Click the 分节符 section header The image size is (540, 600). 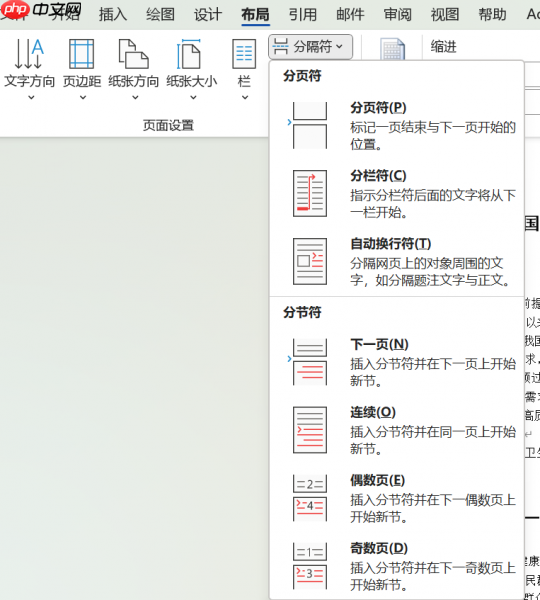tap(302, 312)
